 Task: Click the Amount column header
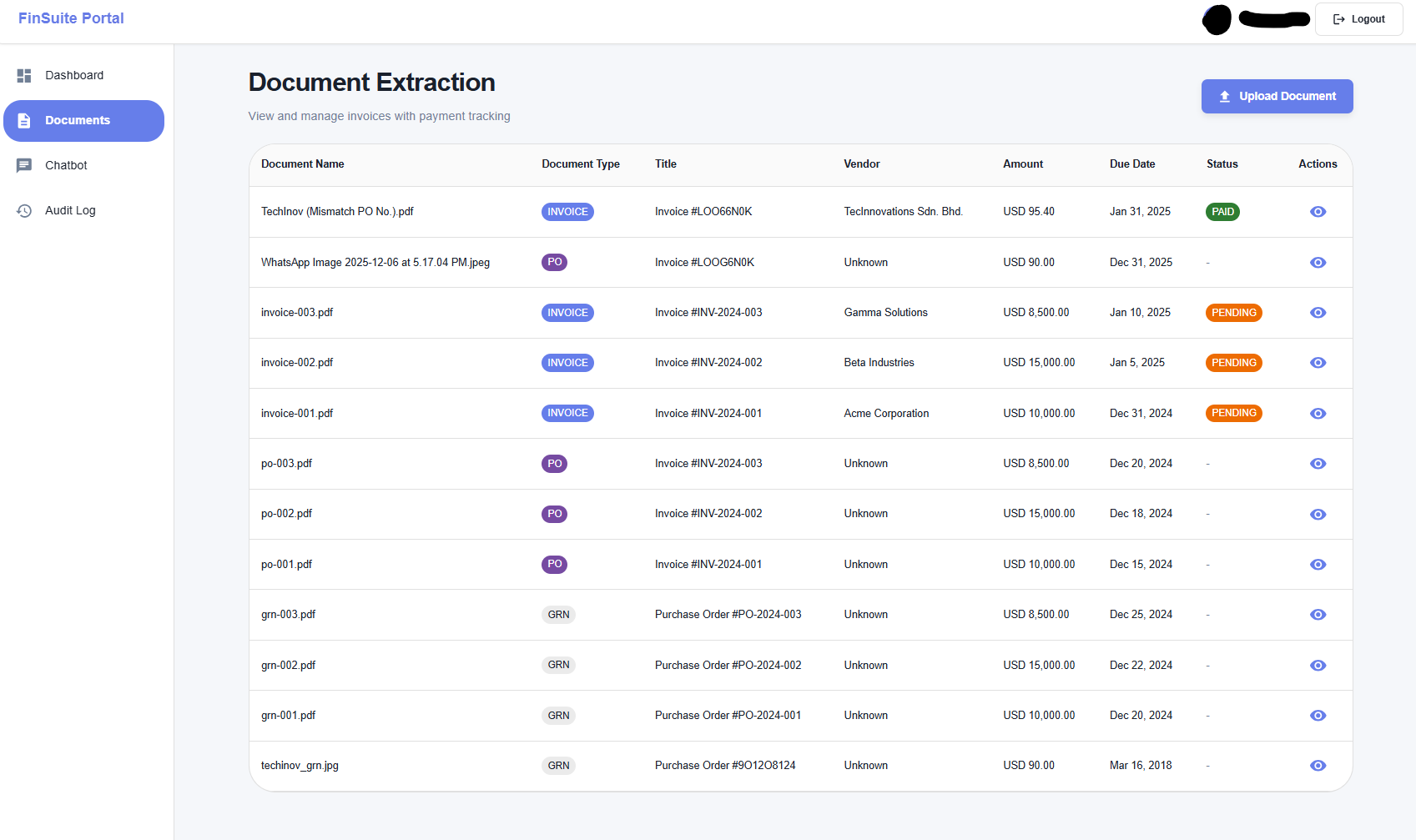1023,164
